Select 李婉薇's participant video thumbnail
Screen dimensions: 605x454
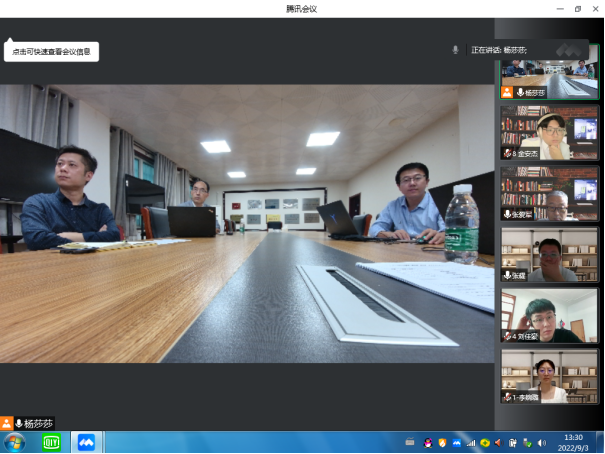point(549,376)
